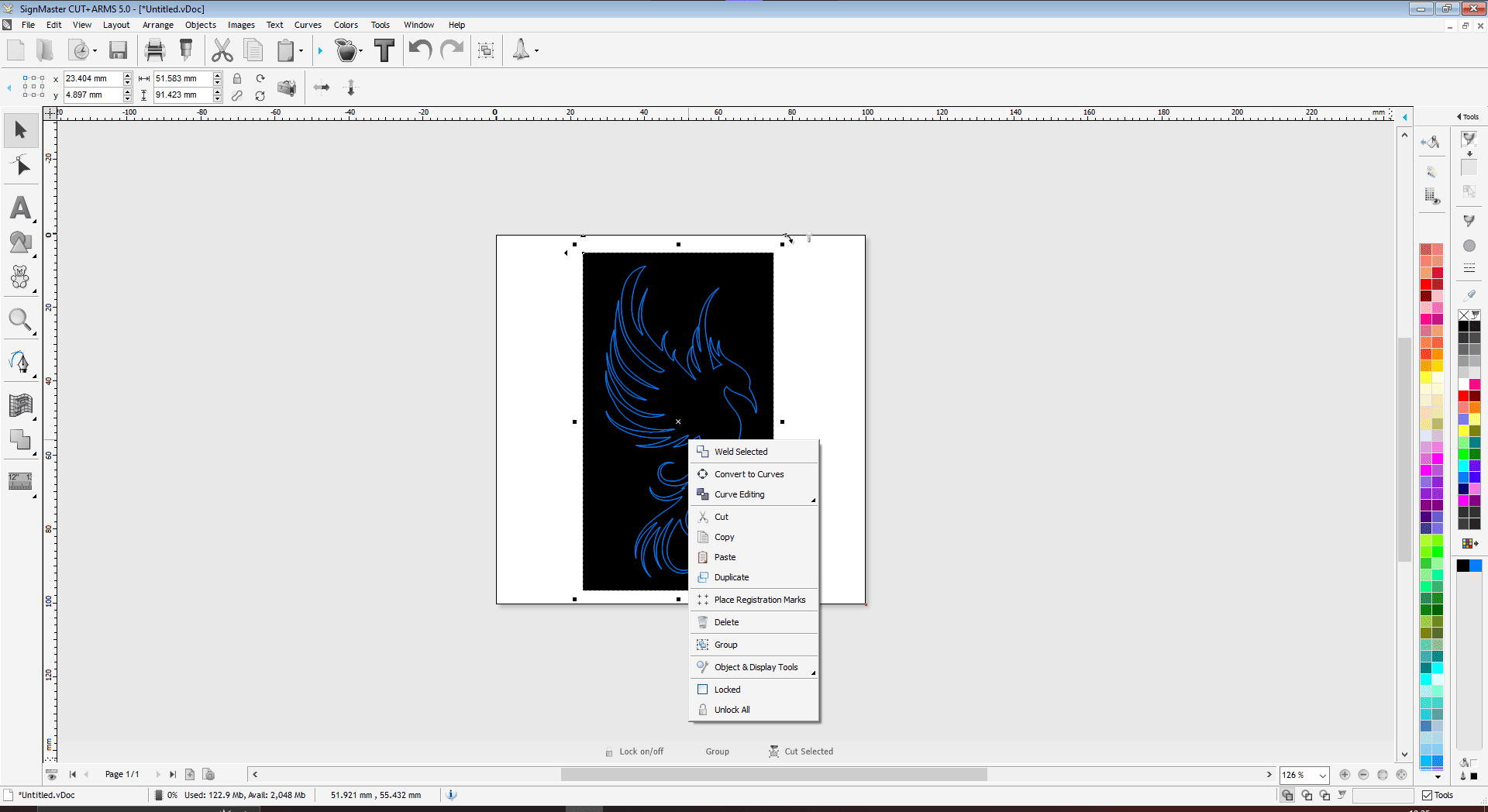
Task: Increase the x position stepper
Action: point(128,75)
